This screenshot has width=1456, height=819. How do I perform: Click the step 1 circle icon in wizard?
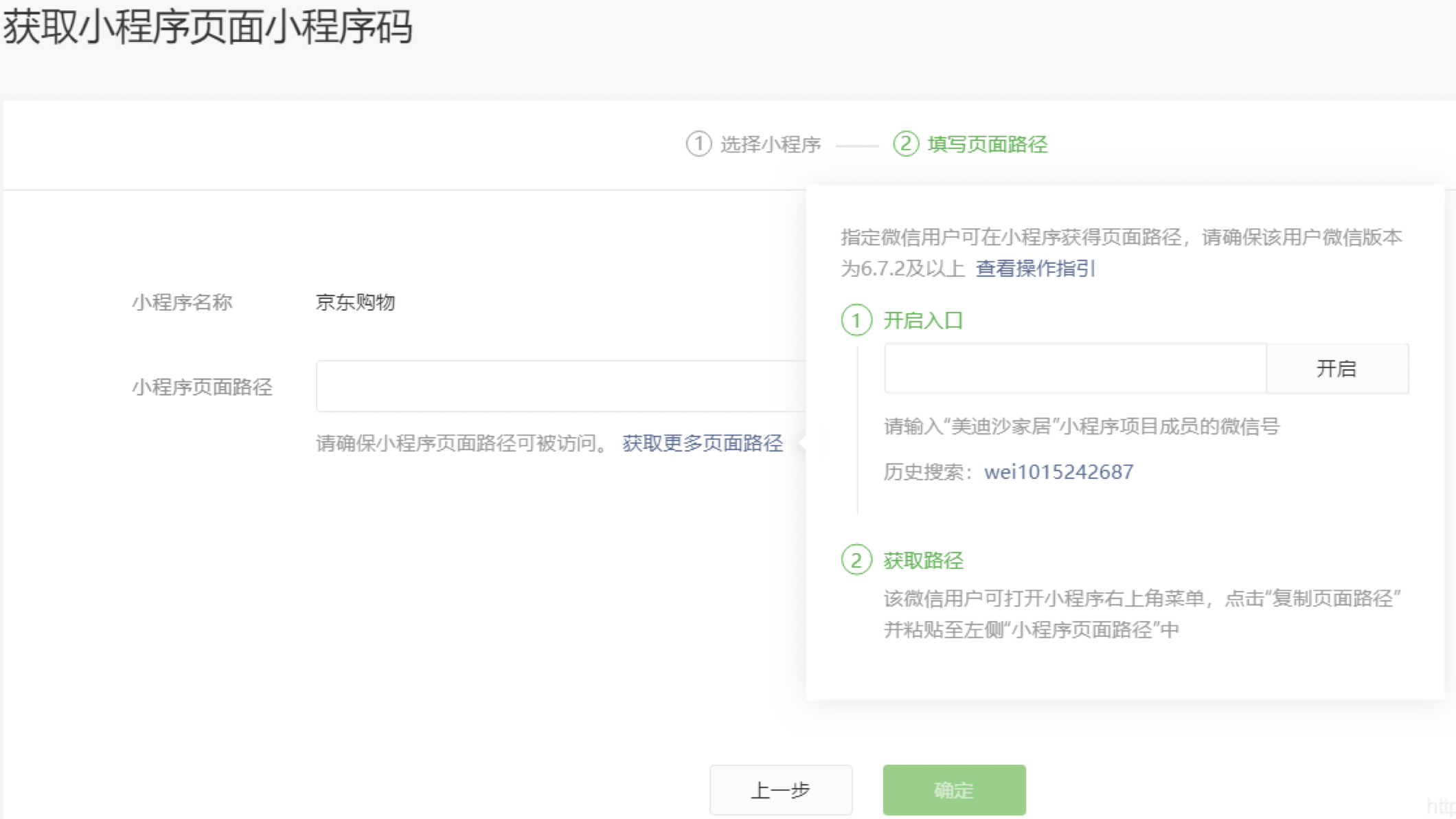(x=698, y=144)
